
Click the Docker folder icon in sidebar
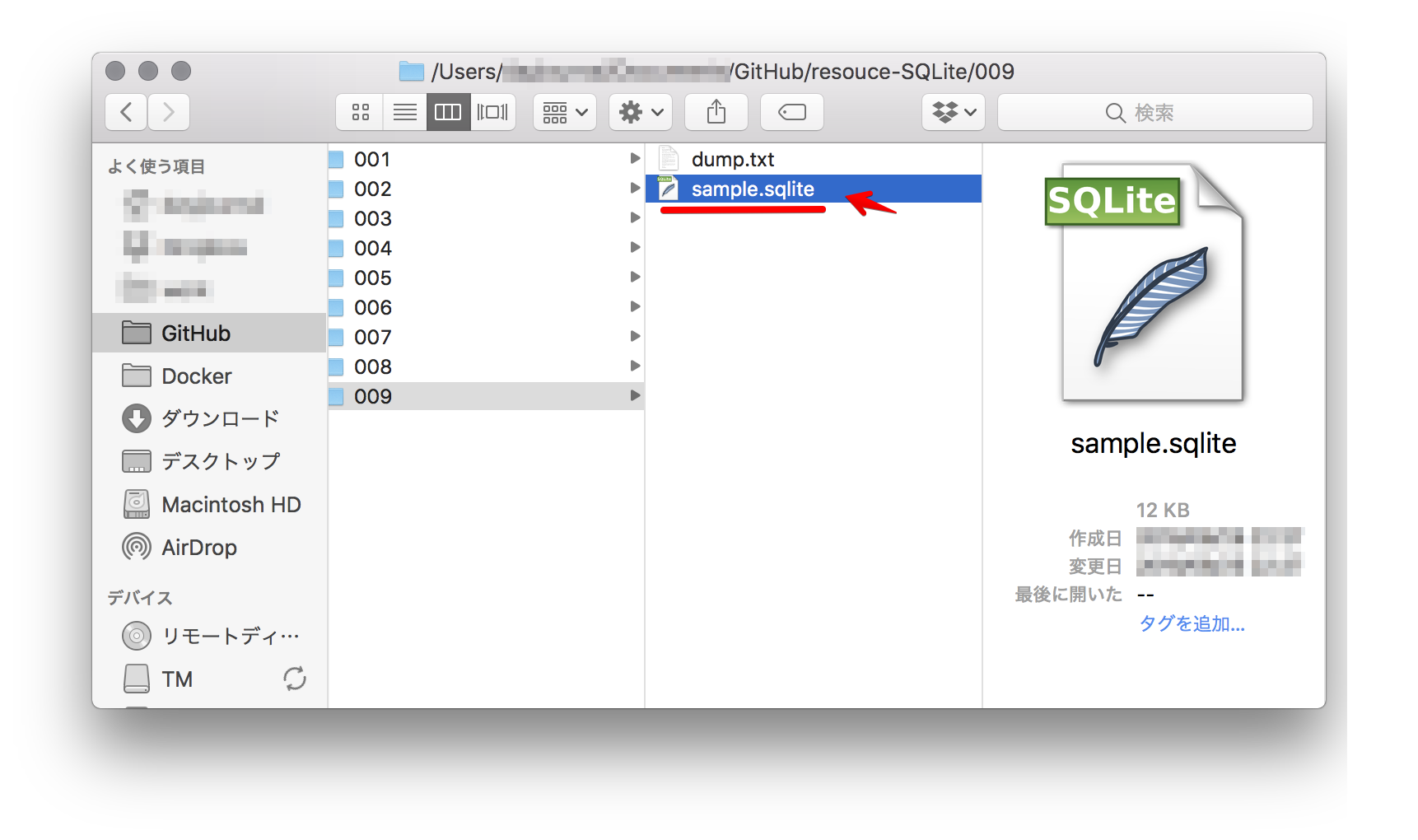(x=137, y=376)
